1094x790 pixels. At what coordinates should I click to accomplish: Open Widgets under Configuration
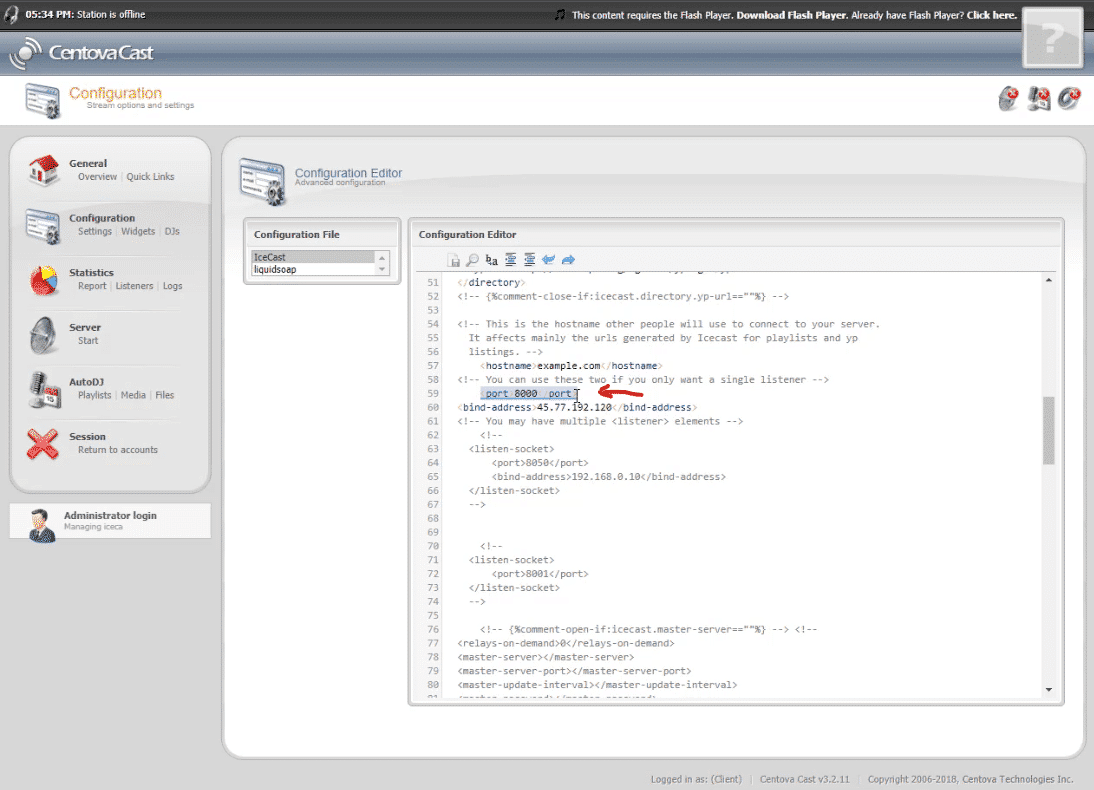(x=138, y=231)
